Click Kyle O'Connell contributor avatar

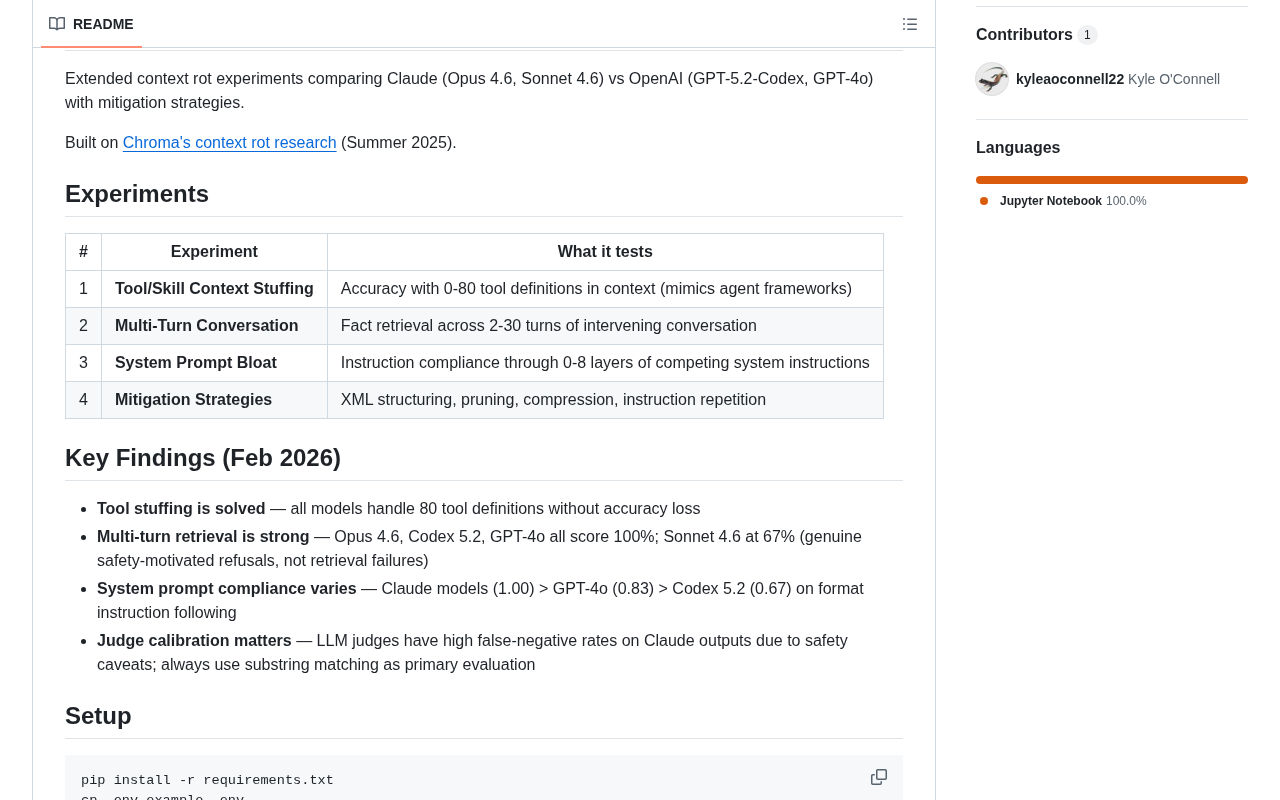(992, 79)
